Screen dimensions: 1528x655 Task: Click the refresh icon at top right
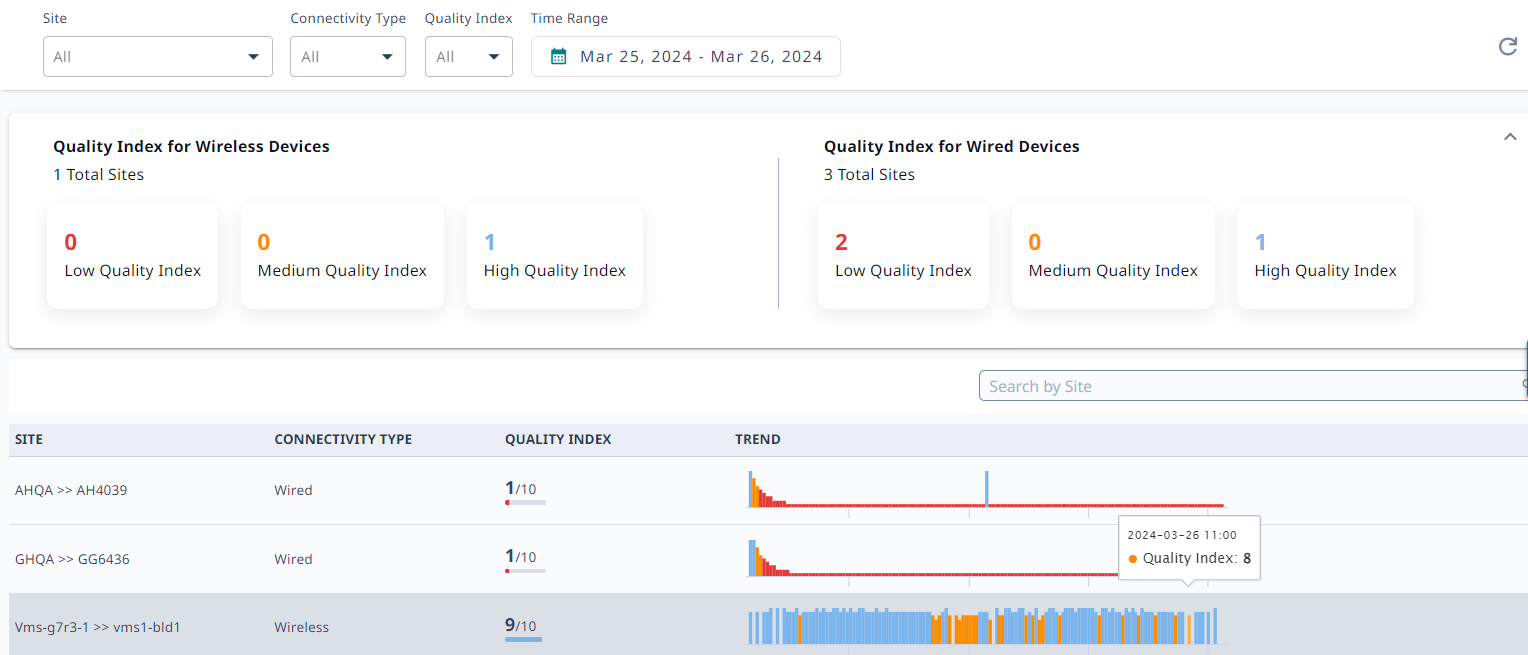click(x=1507, y=47)
